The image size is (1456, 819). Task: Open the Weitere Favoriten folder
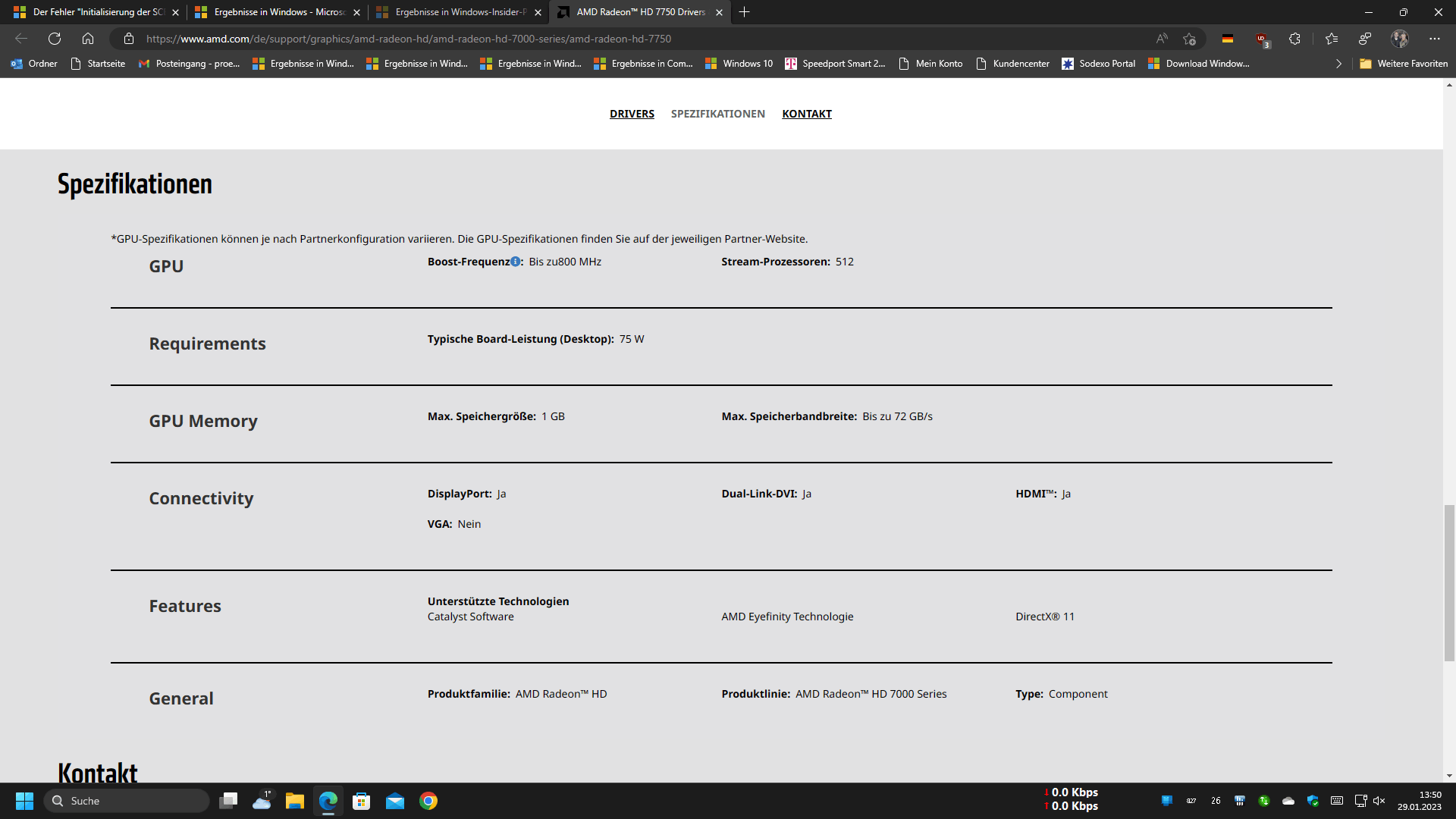pos(1404,64)
